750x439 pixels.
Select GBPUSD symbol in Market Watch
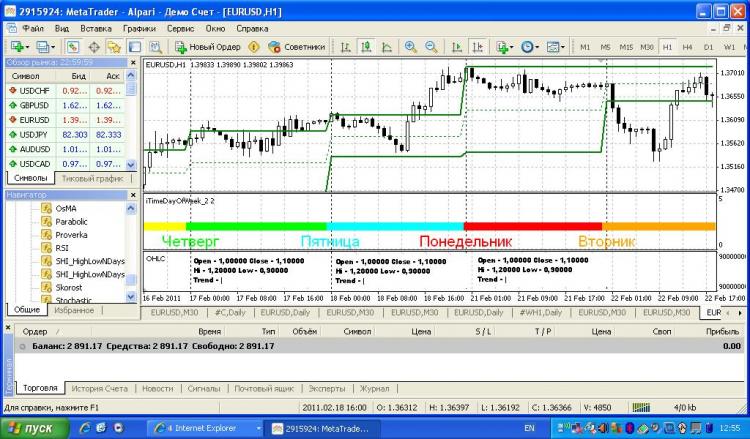34,105
